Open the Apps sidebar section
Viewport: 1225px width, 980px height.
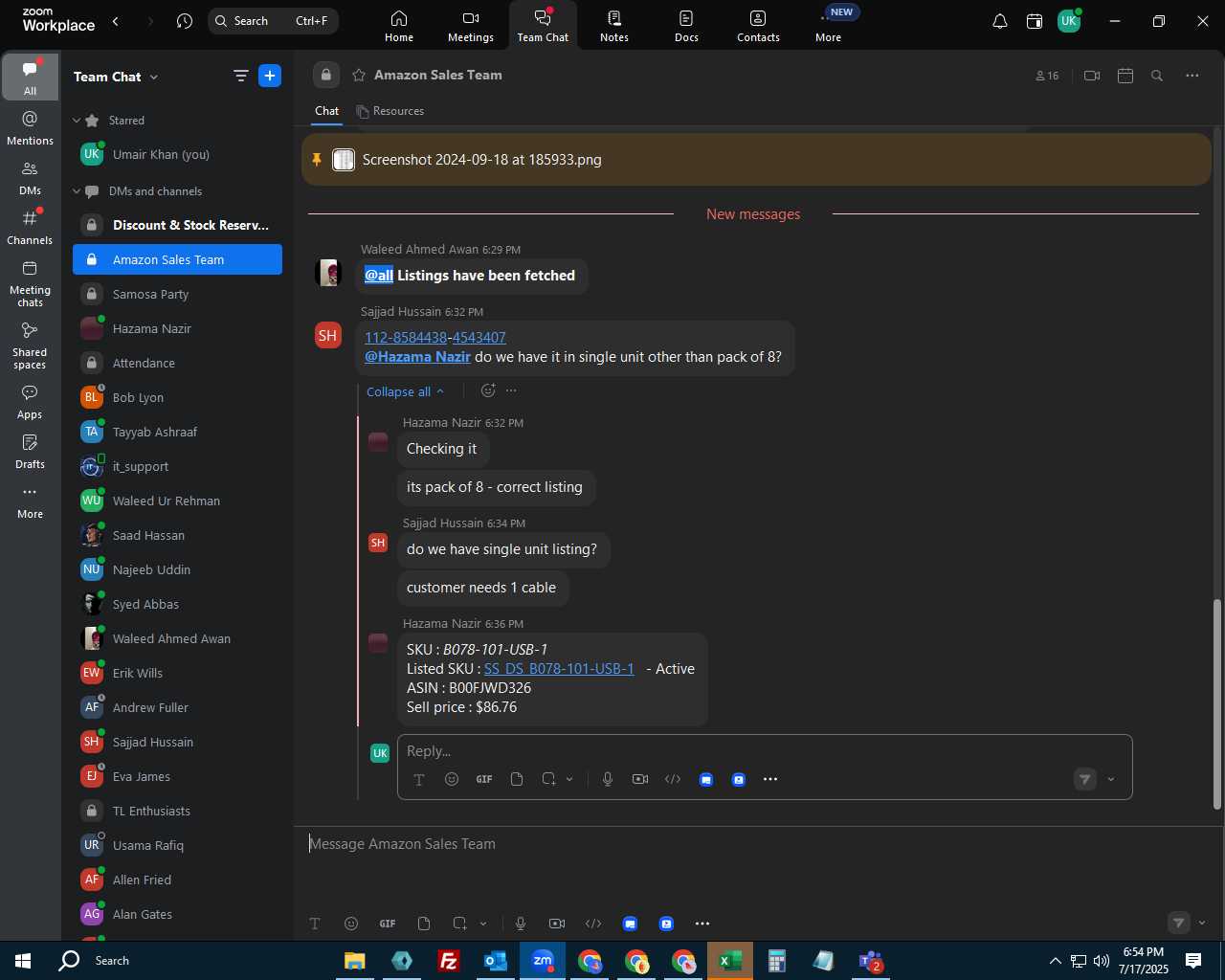point(30,402)
